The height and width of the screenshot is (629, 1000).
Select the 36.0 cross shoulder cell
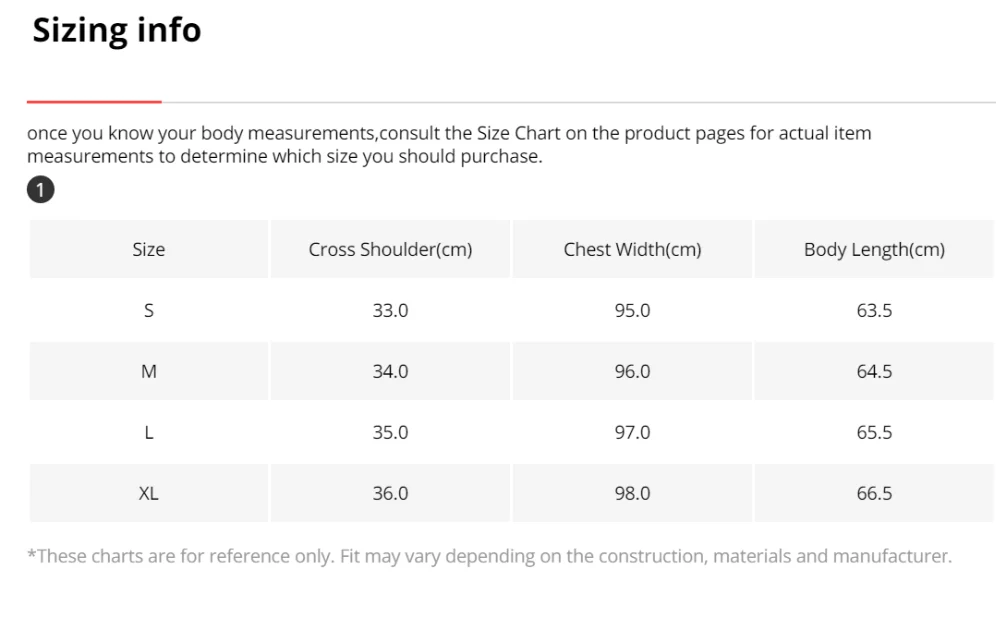tap(390, 494)
